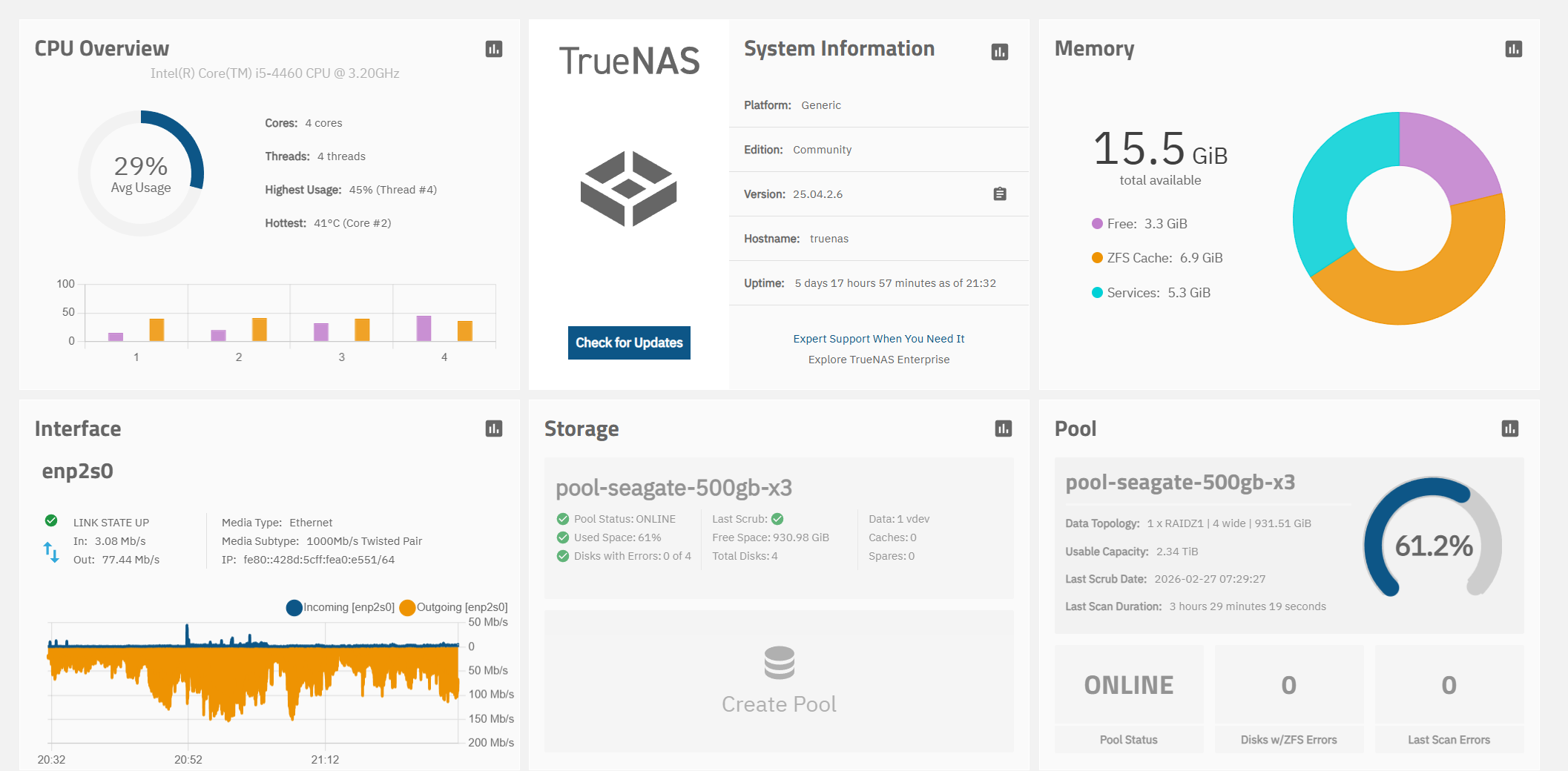
Task: Click the ONLINE Pool Status tile
Action: 1129,699
